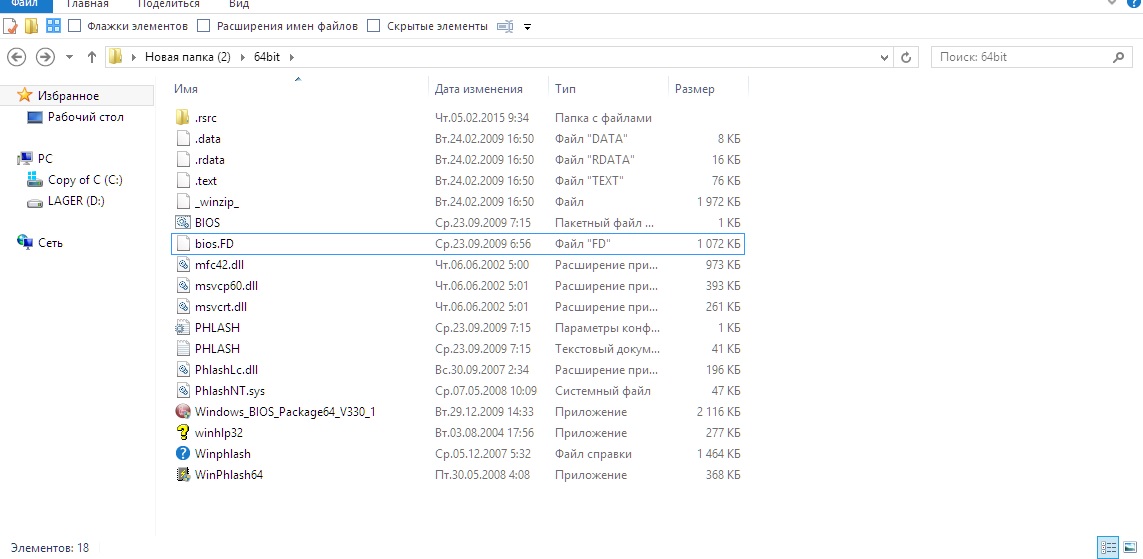This screenshot has height=559, width=1143.
Task: Open the Вид ribbon tab
Action: click(239, 5)
